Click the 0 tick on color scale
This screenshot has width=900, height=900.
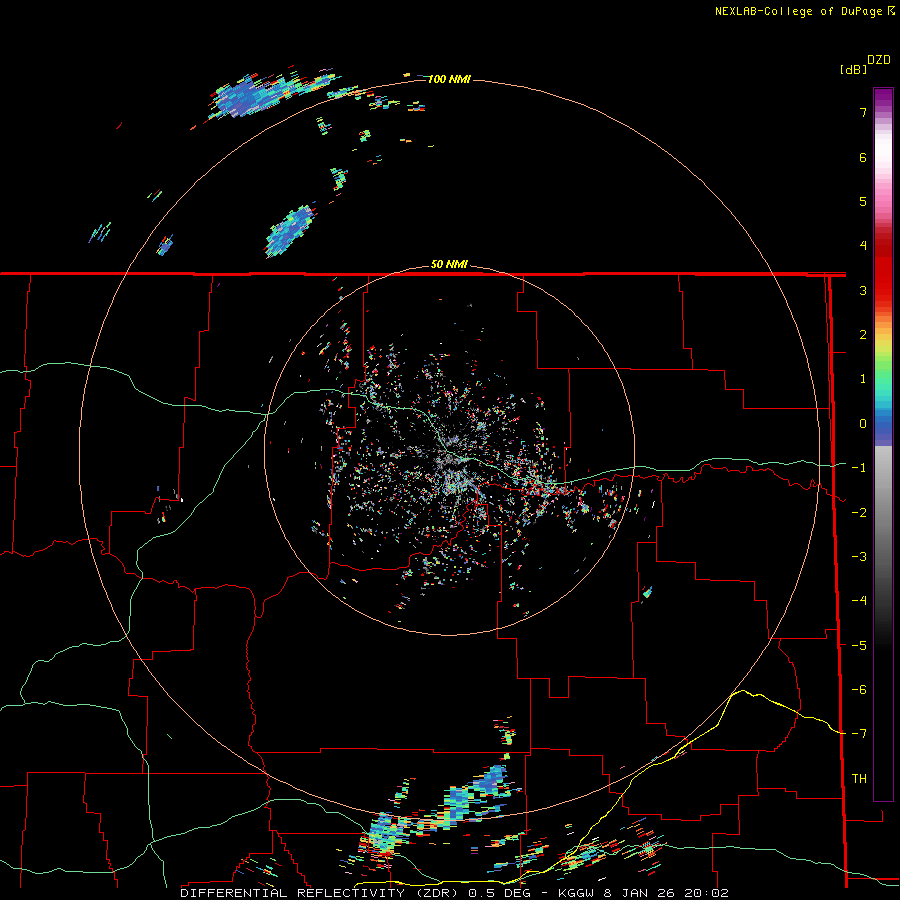click(x=863, y=424)
